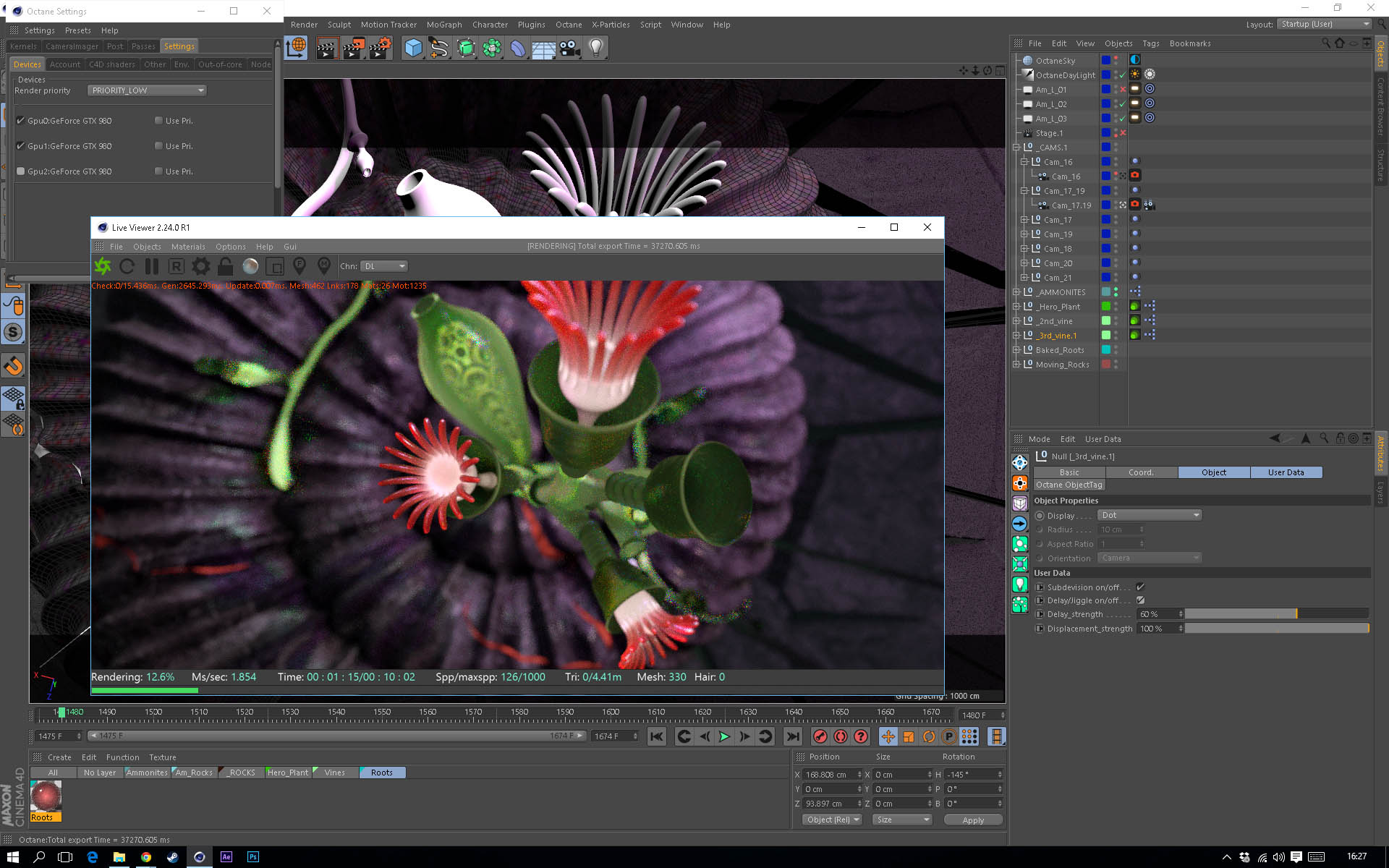Adjust the Delay_strength slider
The height and width of the screenshot is (868, 1389).
pos(1277,614)
